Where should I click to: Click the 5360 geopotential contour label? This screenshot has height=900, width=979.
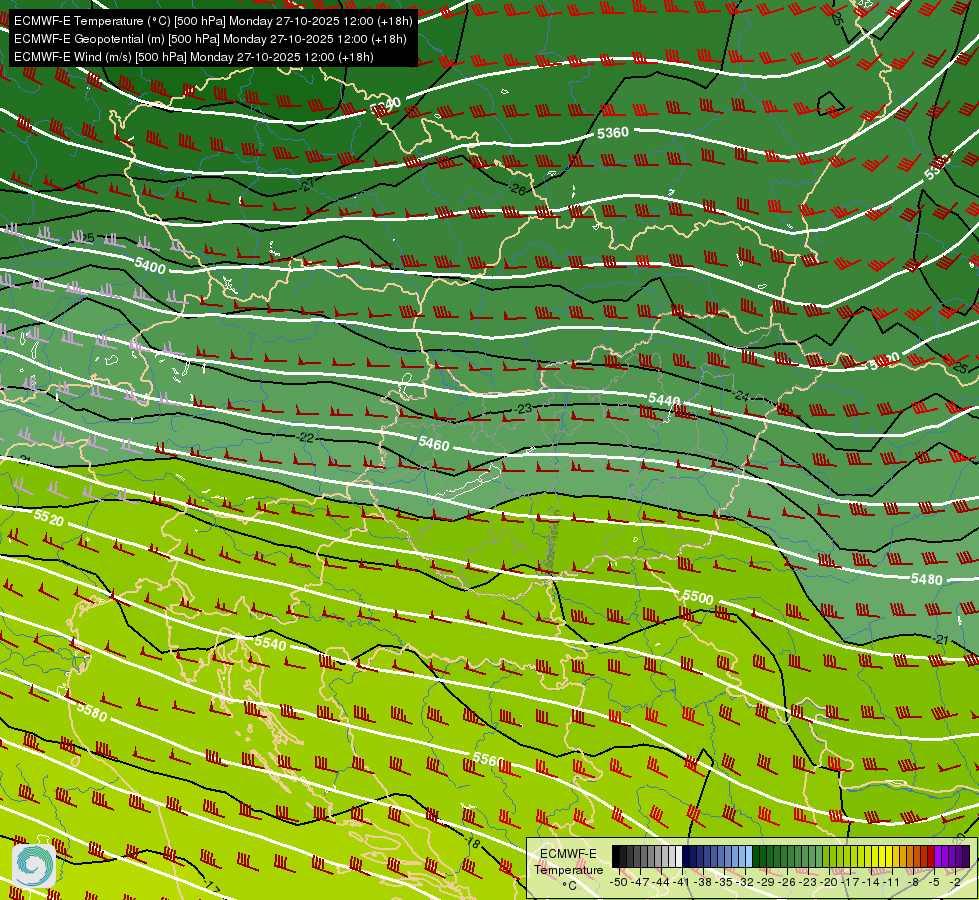(x=612, y=132)
